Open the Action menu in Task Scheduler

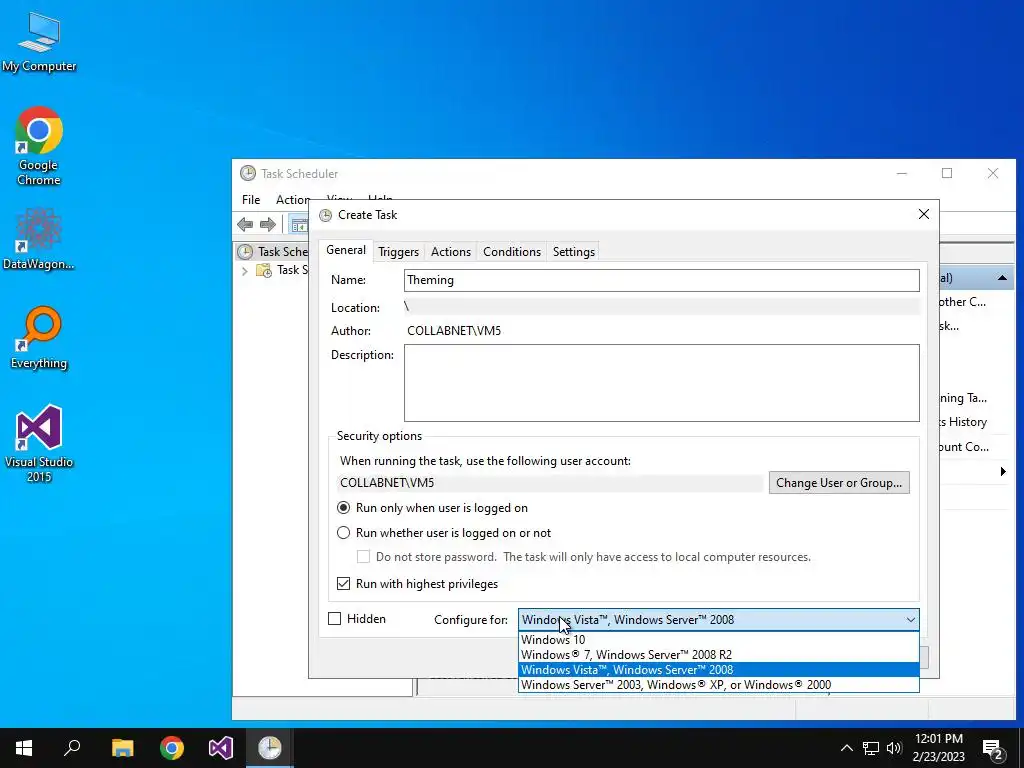pyautogui.click(x=293, y=200)
